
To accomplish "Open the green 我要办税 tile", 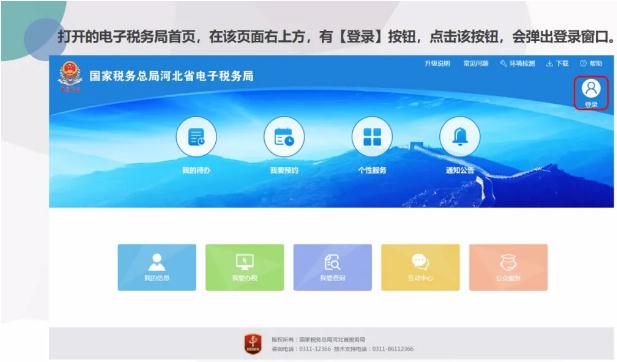I will [x=244, y=268].
